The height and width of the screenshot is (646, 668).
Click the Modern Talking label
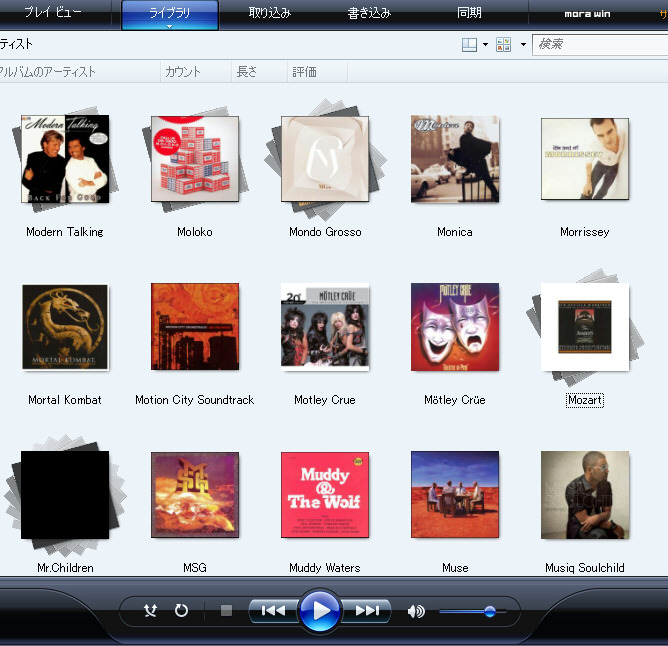65,232
